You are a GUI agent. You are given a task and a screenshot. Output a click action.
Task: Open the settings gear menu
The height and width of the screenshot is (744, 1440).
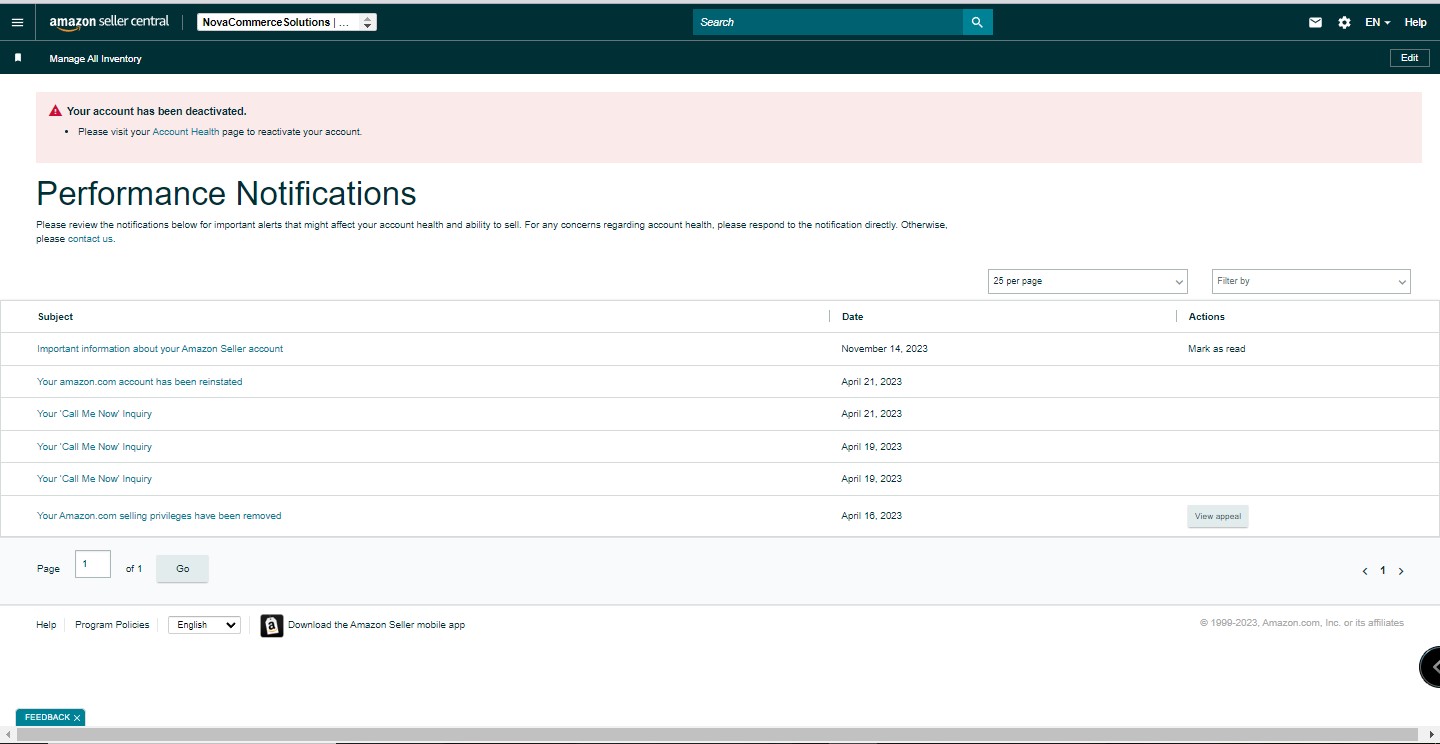click(1344, 22)
